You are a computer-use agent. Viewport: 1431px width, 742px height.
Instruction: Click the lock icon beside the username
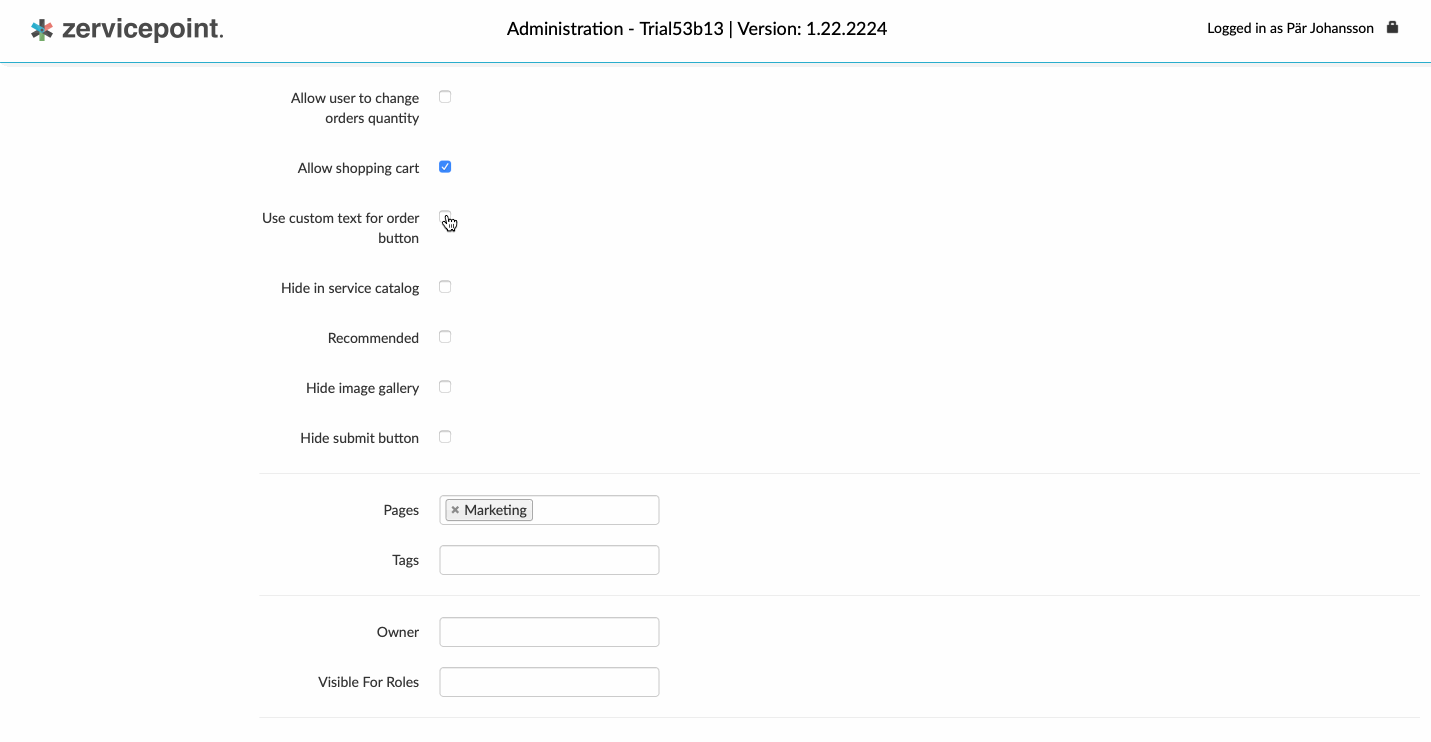point(1392,28)
